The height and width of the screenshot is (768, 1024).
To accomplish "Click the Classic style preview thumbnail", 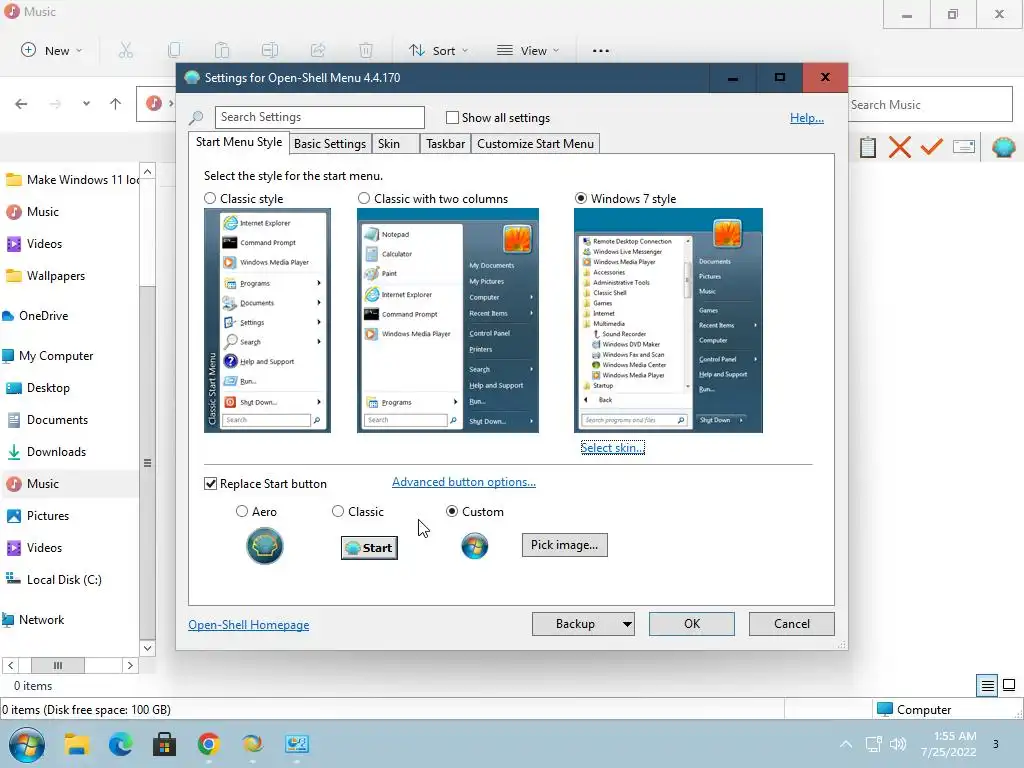I will coord(267,321).
